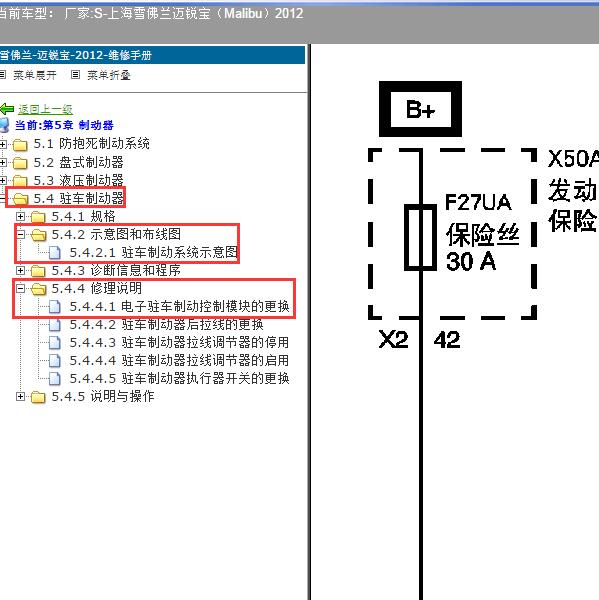
Task: Expand the 5.3 液压制动器 node
Action: 3,180
